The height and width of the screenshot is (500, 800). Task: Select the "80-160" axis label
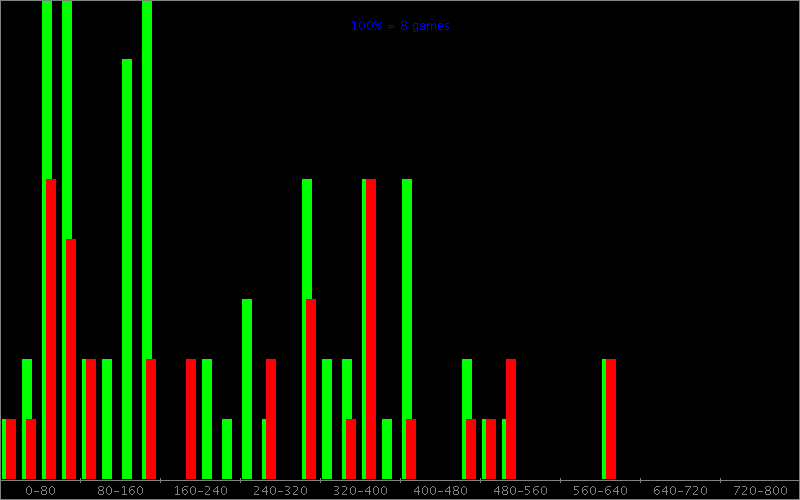[120, 491]
